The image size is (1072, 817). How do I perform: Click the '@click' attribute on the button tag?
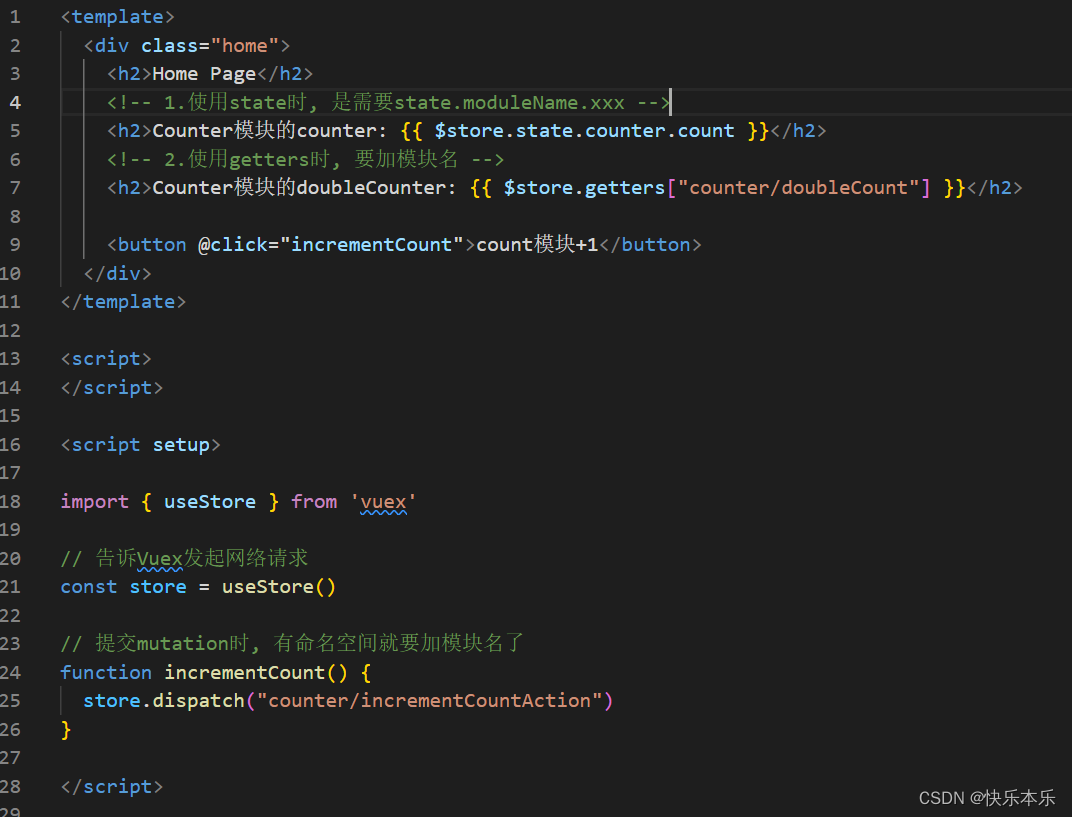click(232, 245)
